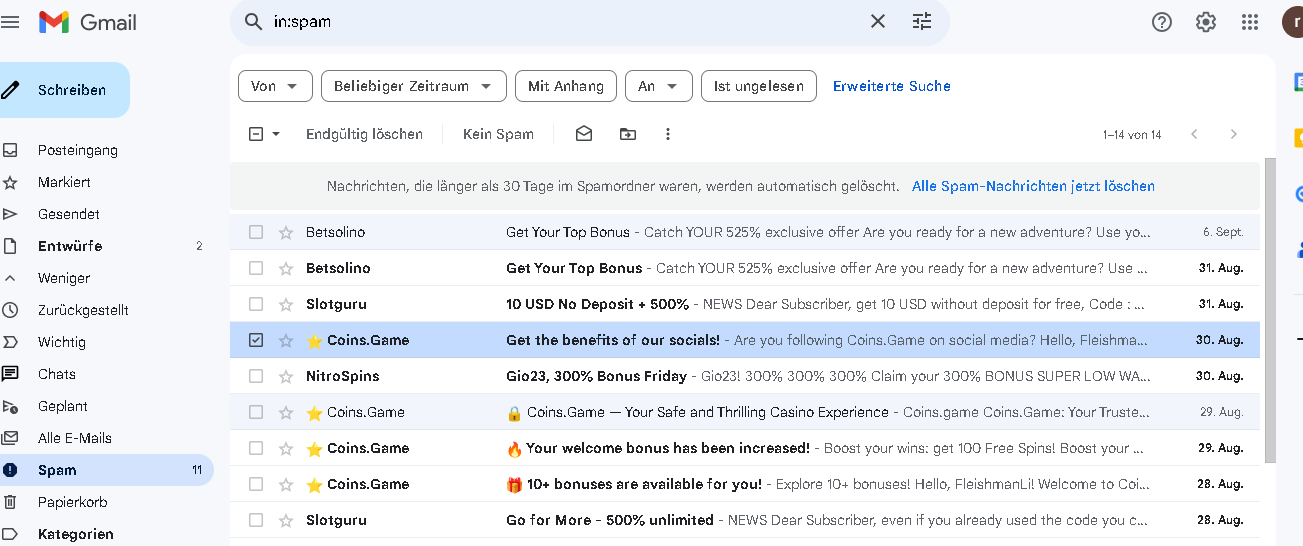Tick the checkbox for Slotguru 10 USD email

pos(256,304)
